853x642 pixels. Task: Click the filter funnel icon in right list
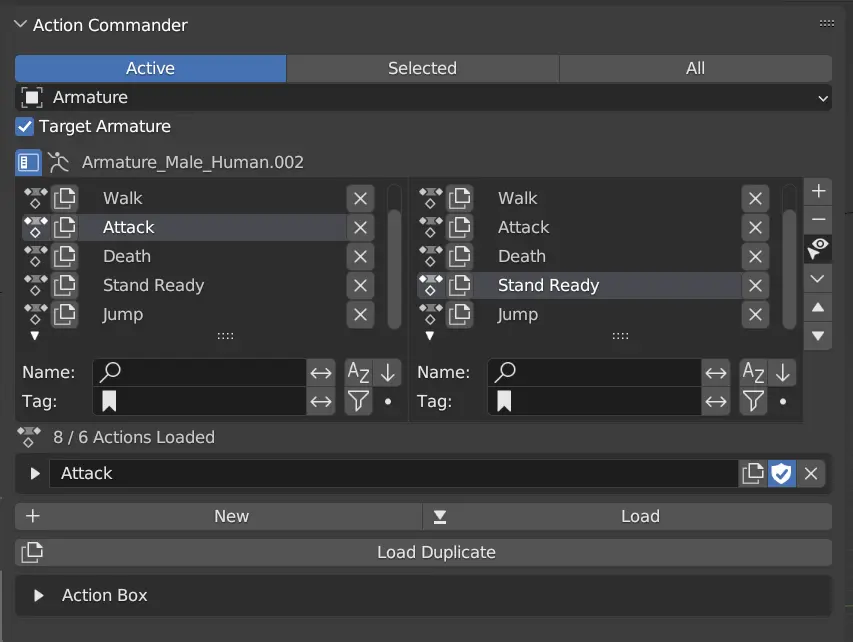tap(753, 401)
